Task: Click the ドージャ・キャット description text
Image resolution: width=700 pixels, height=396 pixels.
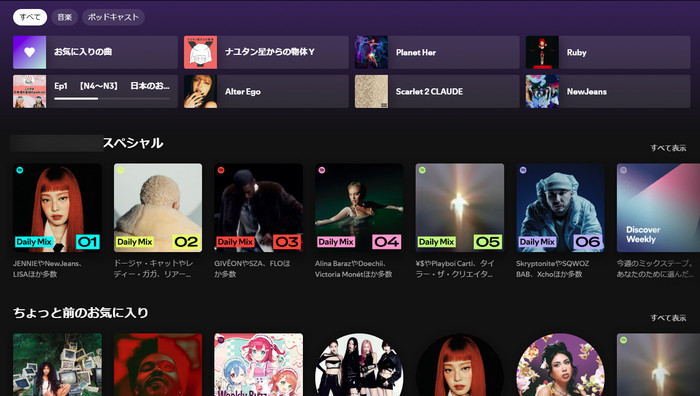Action: [x=154, y=269]
